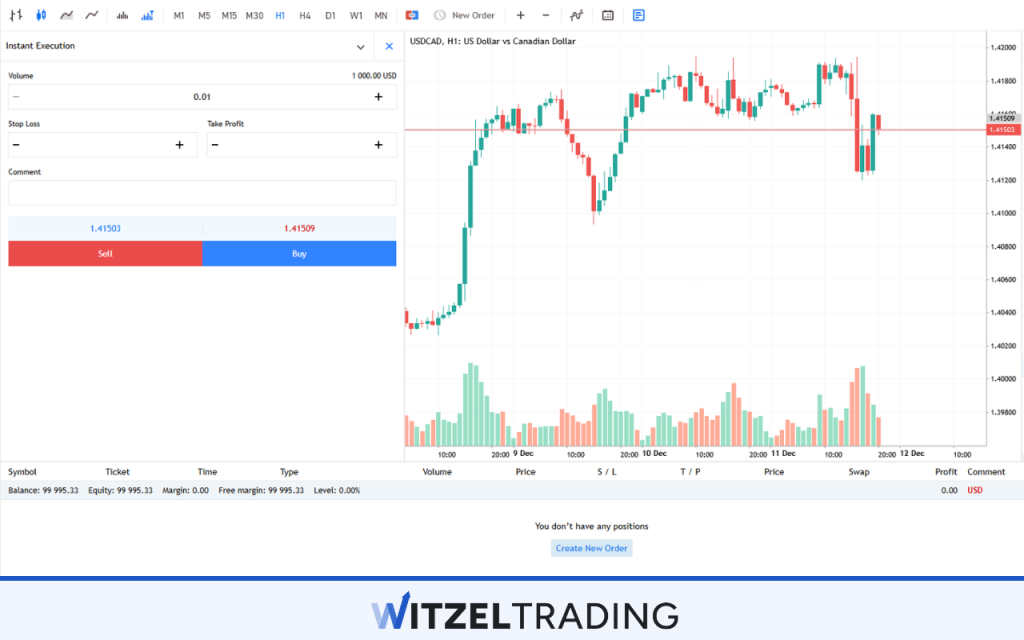Click the USDCAD flag symbol icon

point(411,15)
